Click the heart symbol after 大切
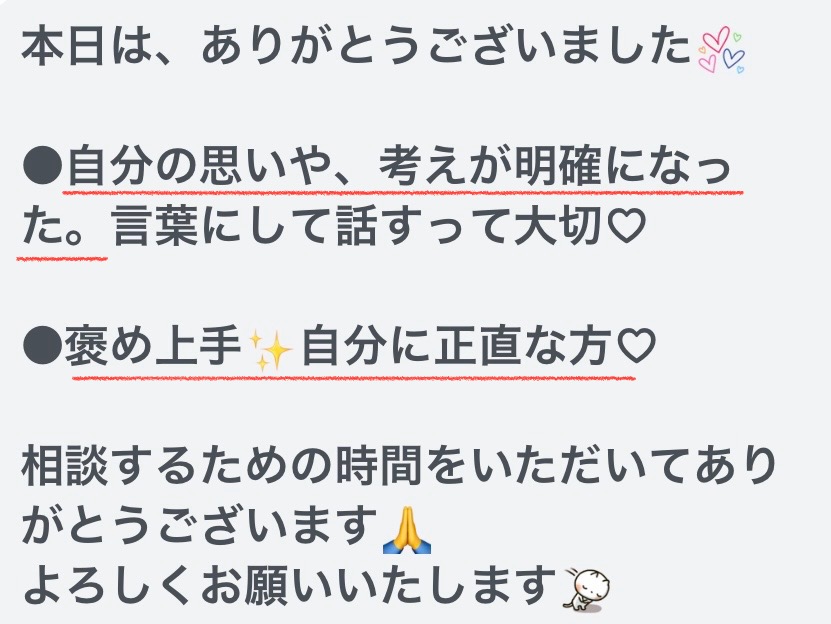This screenshot has height=624, width=831. [625, 226]
